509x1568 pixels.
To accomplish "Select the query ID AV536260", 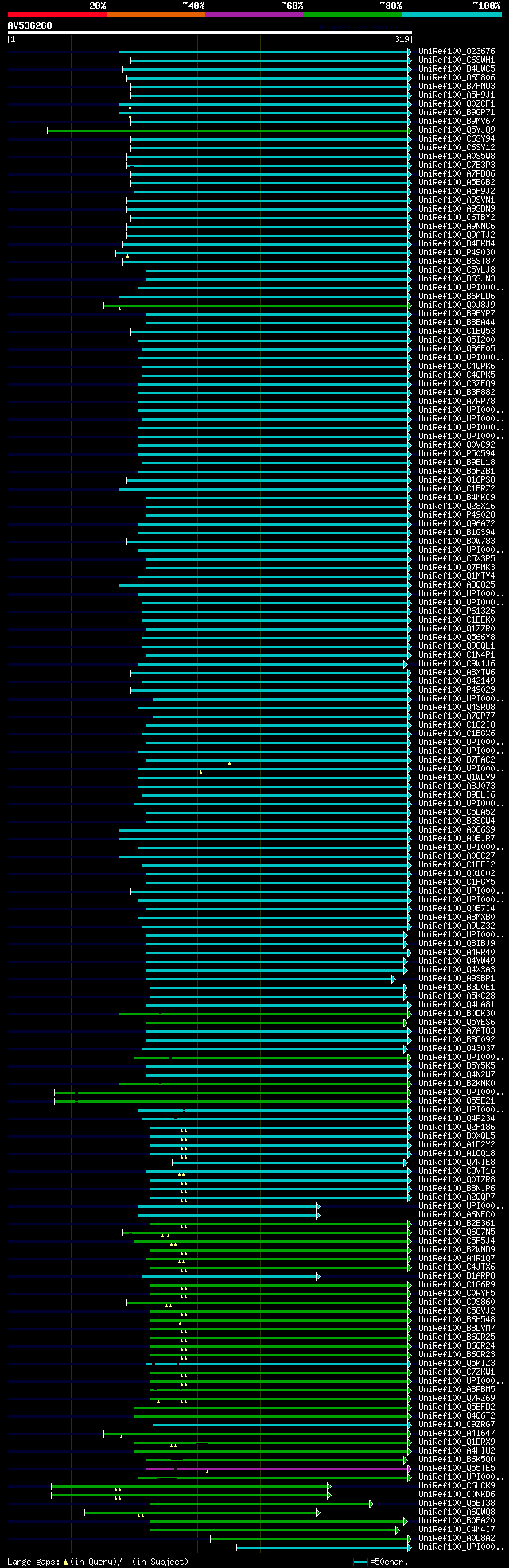I will pyautogui.click(x=29, y=25).
